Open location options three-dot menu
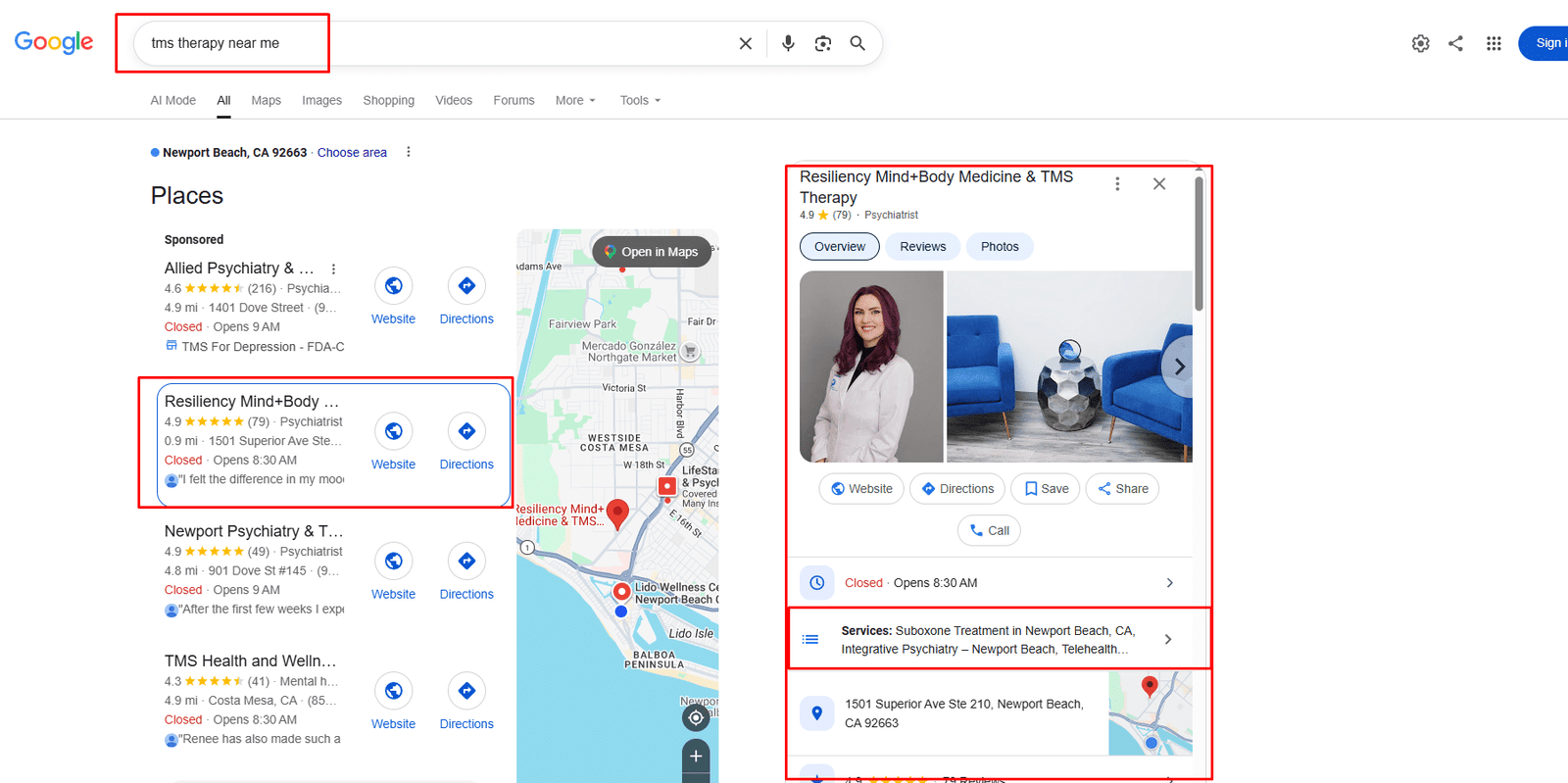The image size is (1568, 783). pyautogui.click(x=409, y=152)
